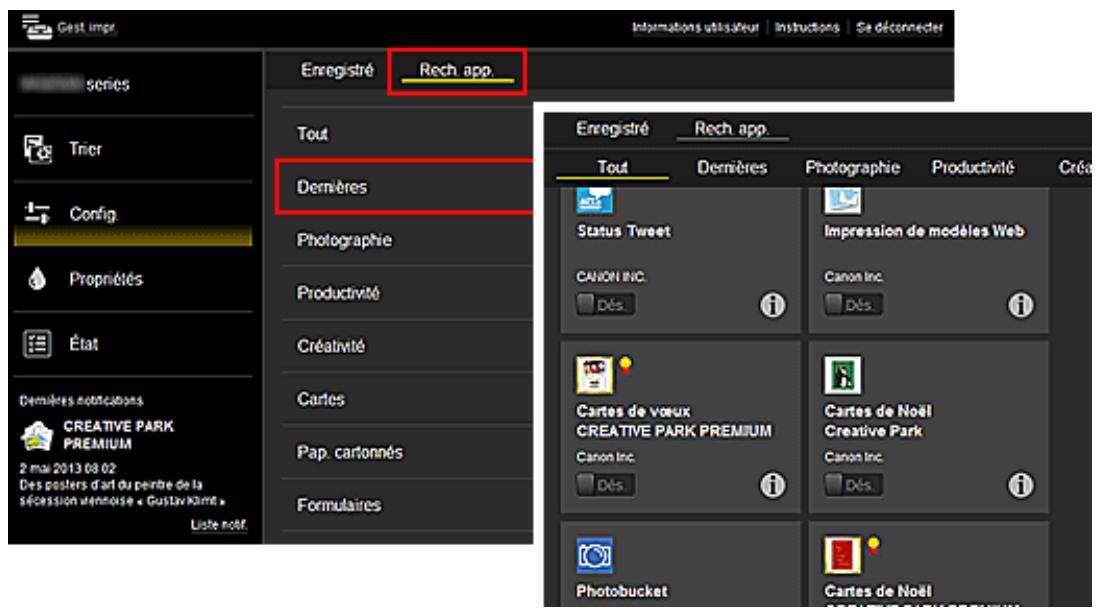Select the Tout category tab
Screen dimensions: 1098x609
click(x=613, y=167)
